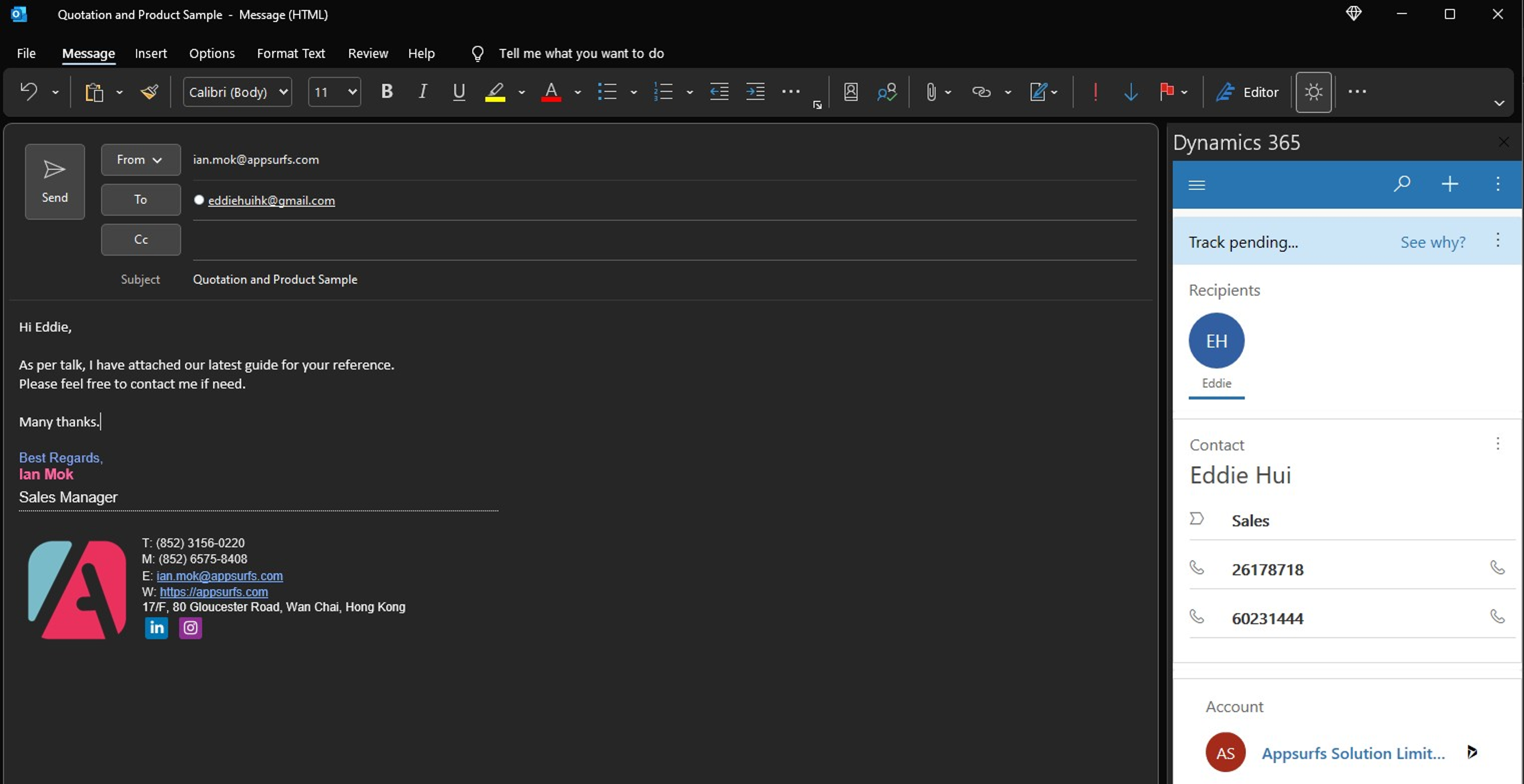The width and height of the screenshot is (1524, 784).
Task: Open the Editor tool
Action: (1247, 92)
